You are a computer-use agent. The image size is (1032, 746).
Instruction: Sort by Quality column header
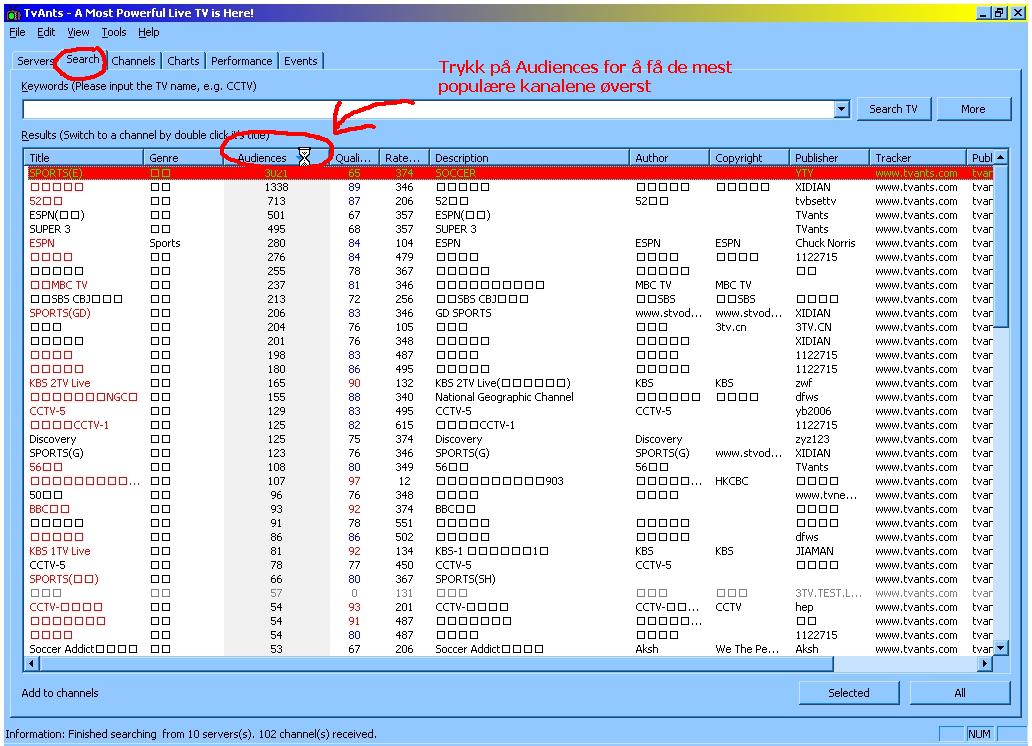(354, 158)
